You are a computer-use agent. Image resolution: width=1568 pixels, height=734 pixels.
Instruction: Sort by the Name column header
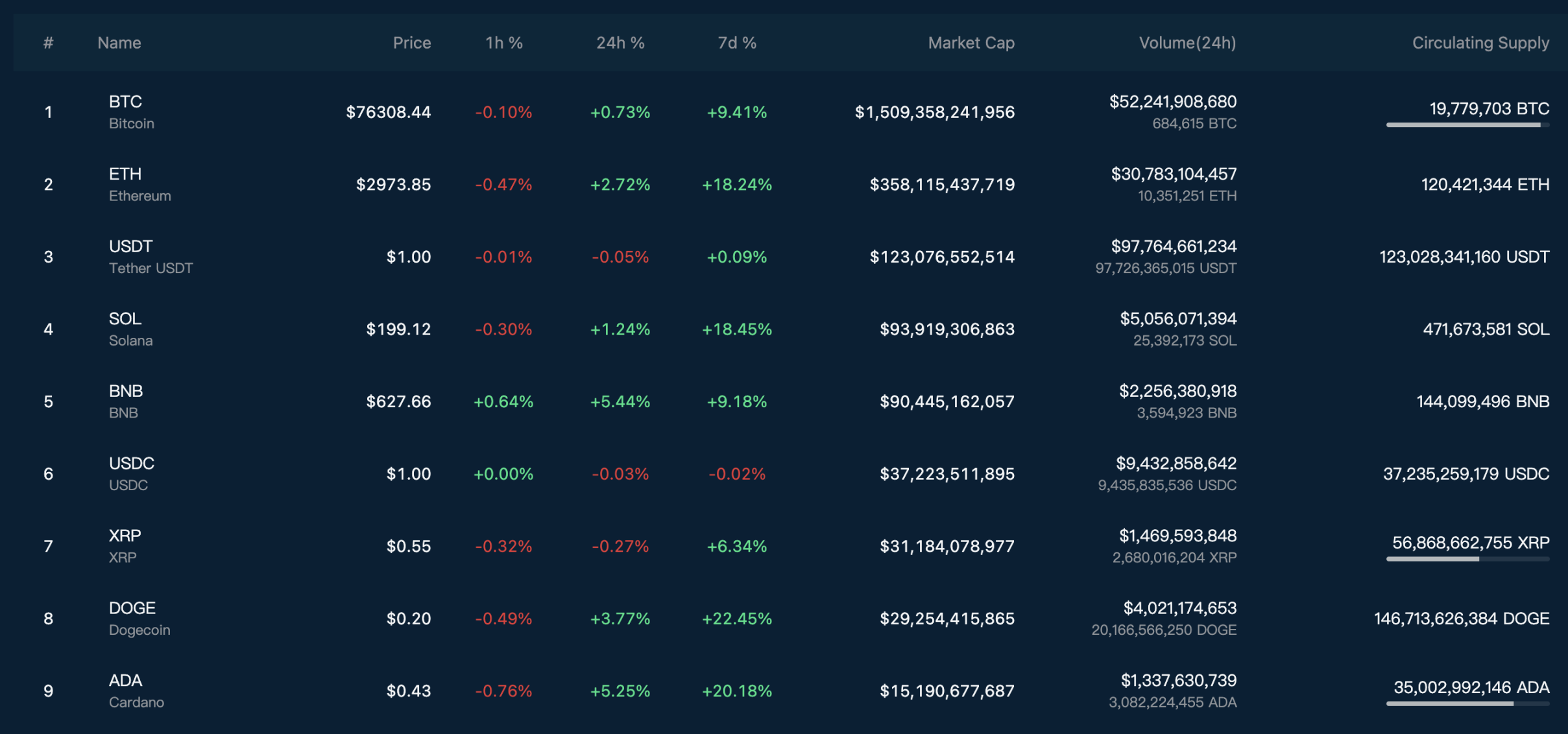click(119, 43)
